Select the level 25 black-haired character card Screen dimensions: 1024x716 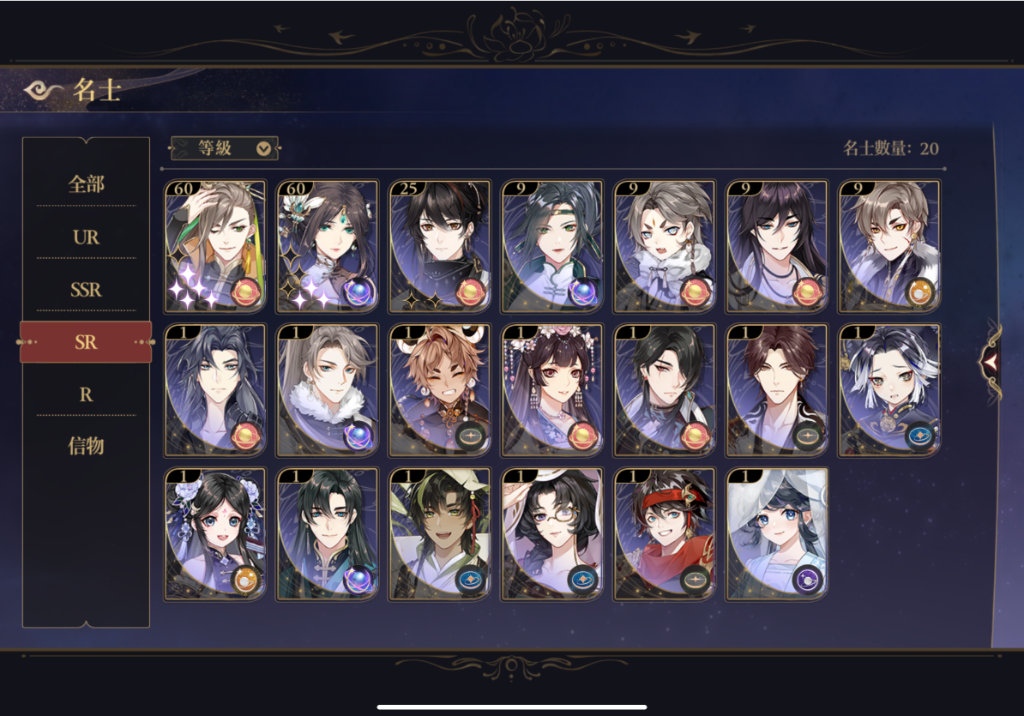[440, 246]
